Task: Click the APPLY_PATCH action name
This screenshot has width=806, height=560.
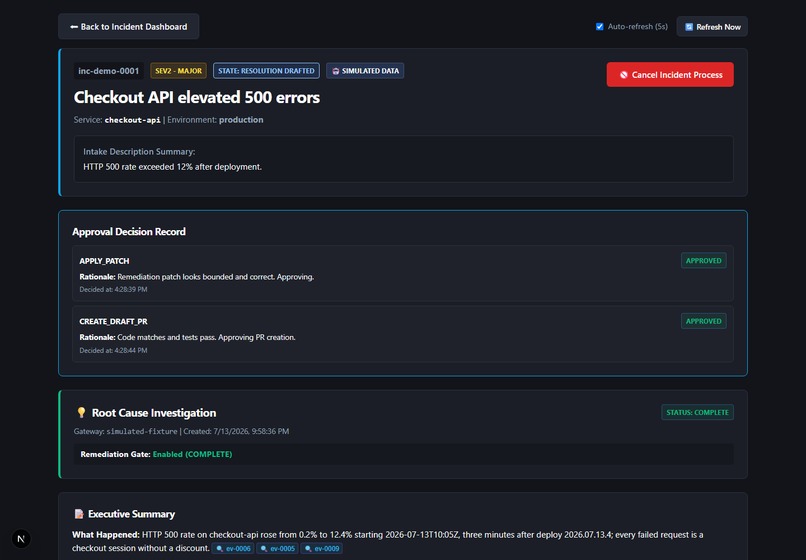Action: click(104, 261)
